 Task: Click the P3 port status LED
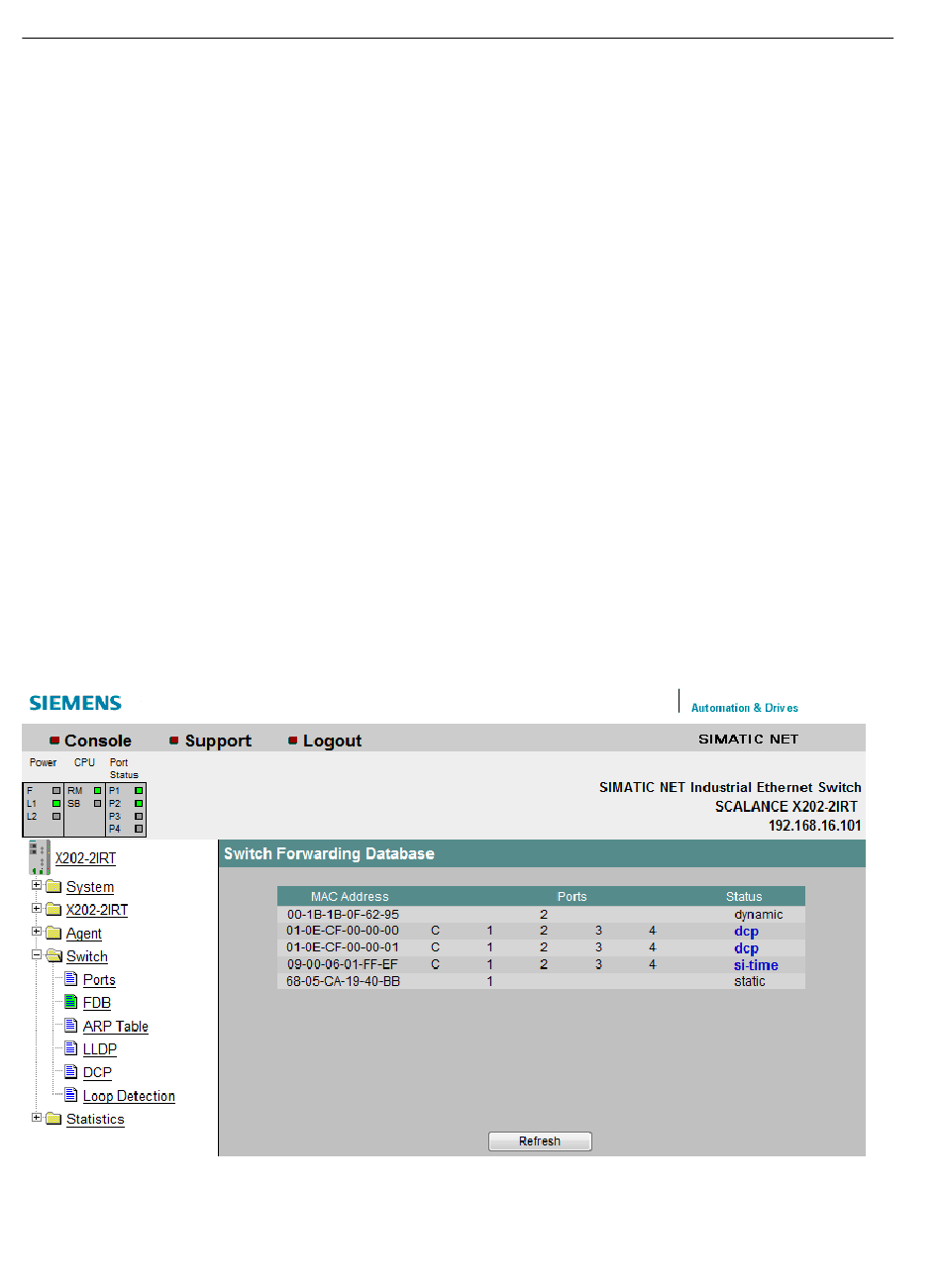pyautogui.click(x=139, y=817)
